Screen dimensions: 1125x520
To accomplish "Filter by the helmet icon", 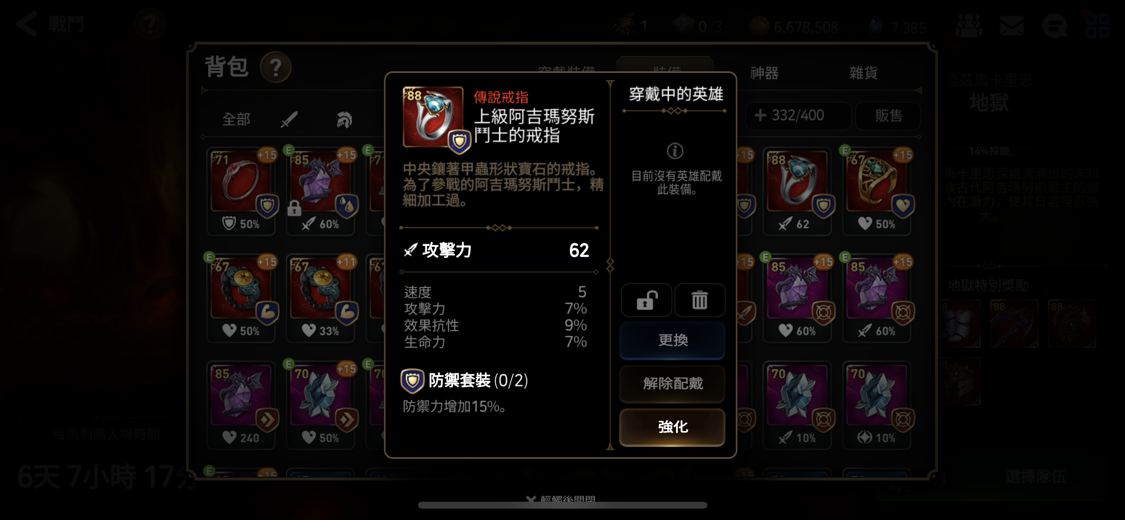I will (x=344, y=119).
